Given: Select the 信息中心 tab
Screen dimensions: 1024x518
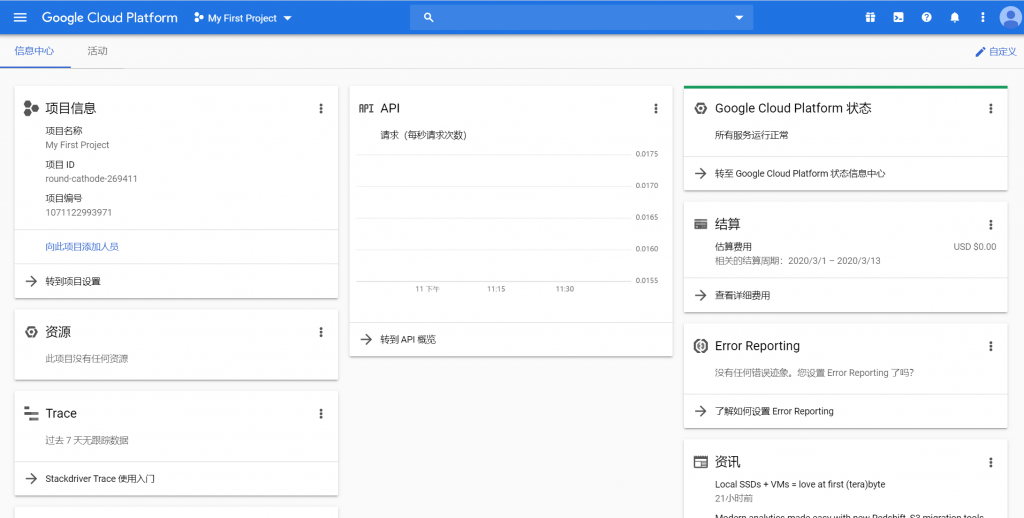Looking at the screenshot, I should [x=34, y=51].
